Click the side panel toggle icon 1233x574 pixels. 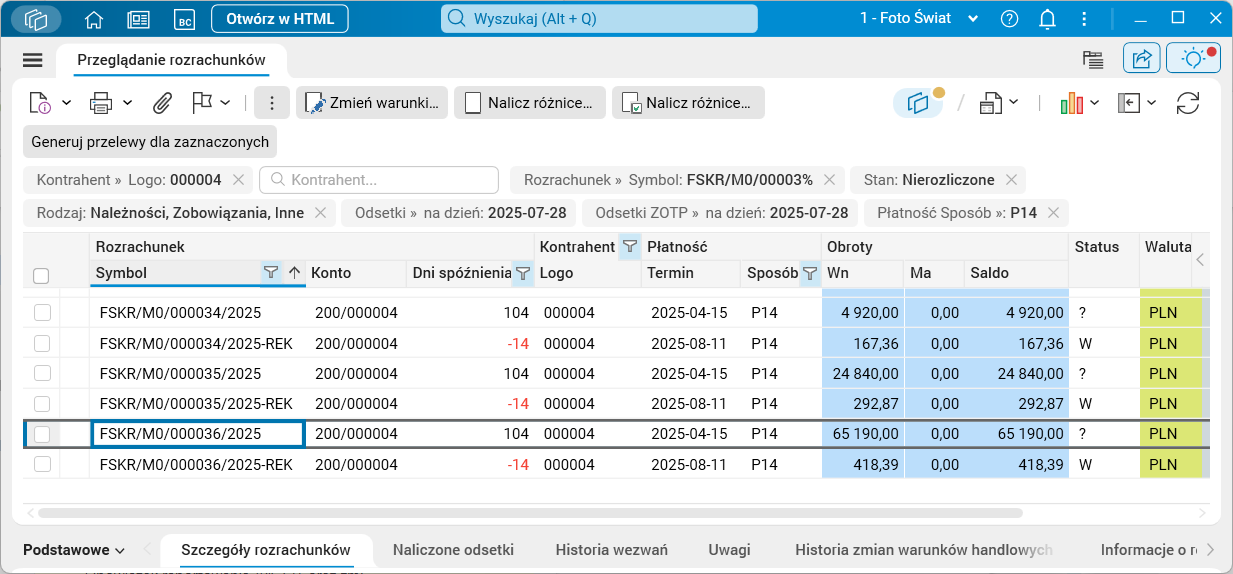pos(1129,102)
